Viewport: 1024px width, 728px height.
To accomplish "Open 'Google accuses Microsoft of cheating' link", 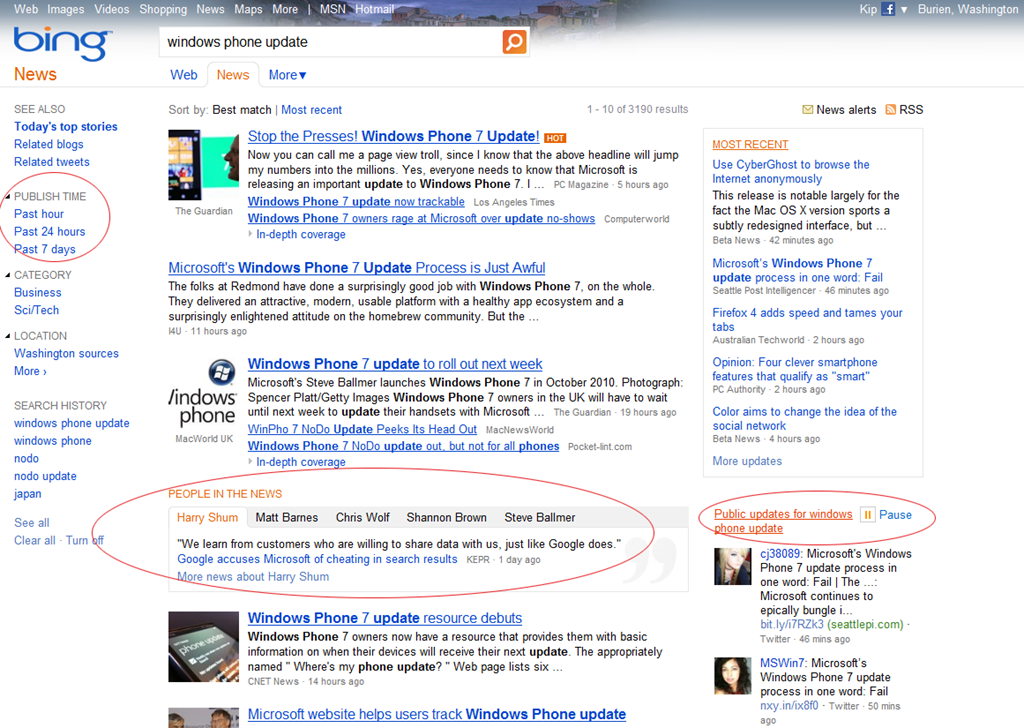I will click(317, 559).
